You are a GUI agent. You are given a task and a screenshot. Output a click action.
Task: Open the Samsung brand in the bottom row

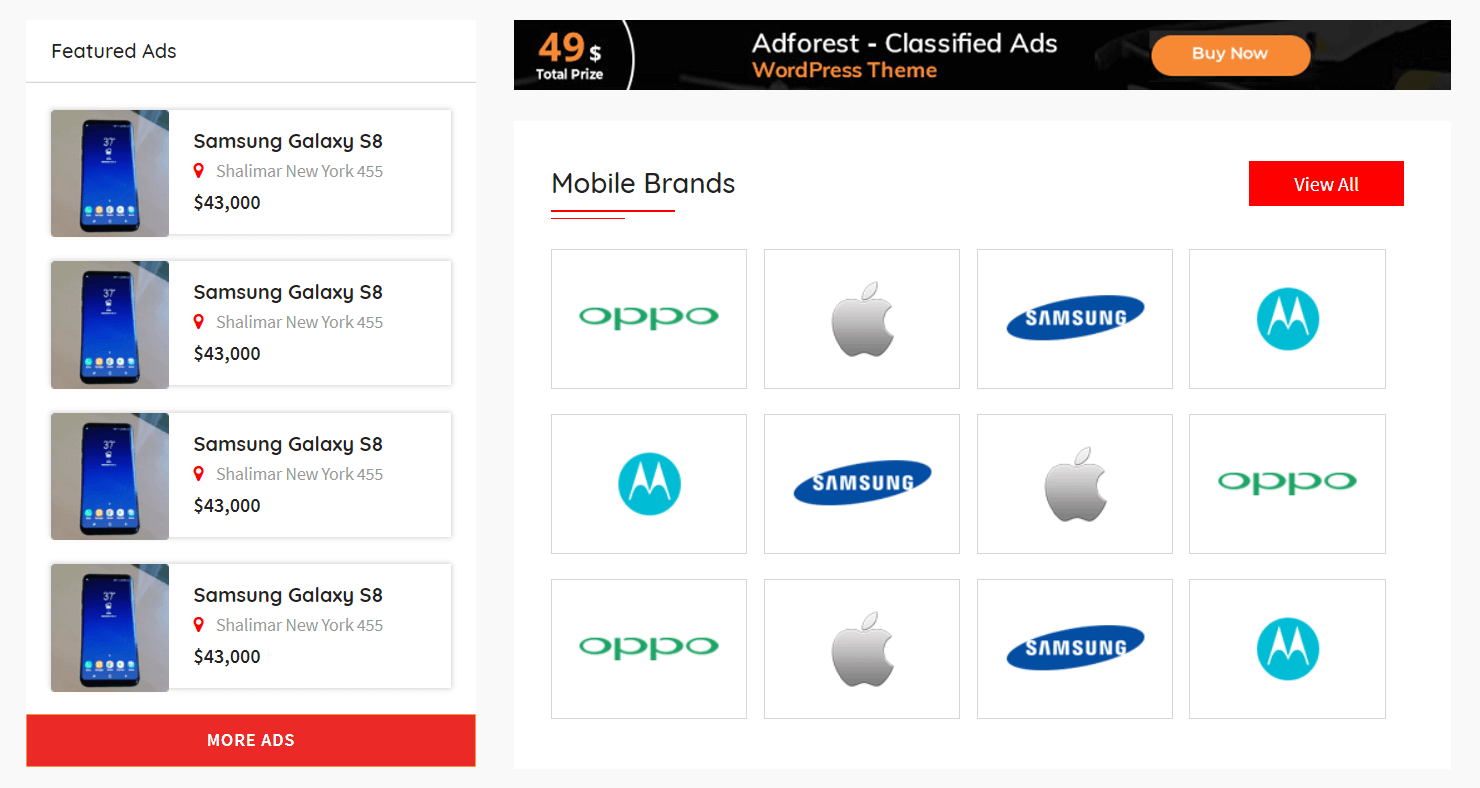[x=1074, y=648]
